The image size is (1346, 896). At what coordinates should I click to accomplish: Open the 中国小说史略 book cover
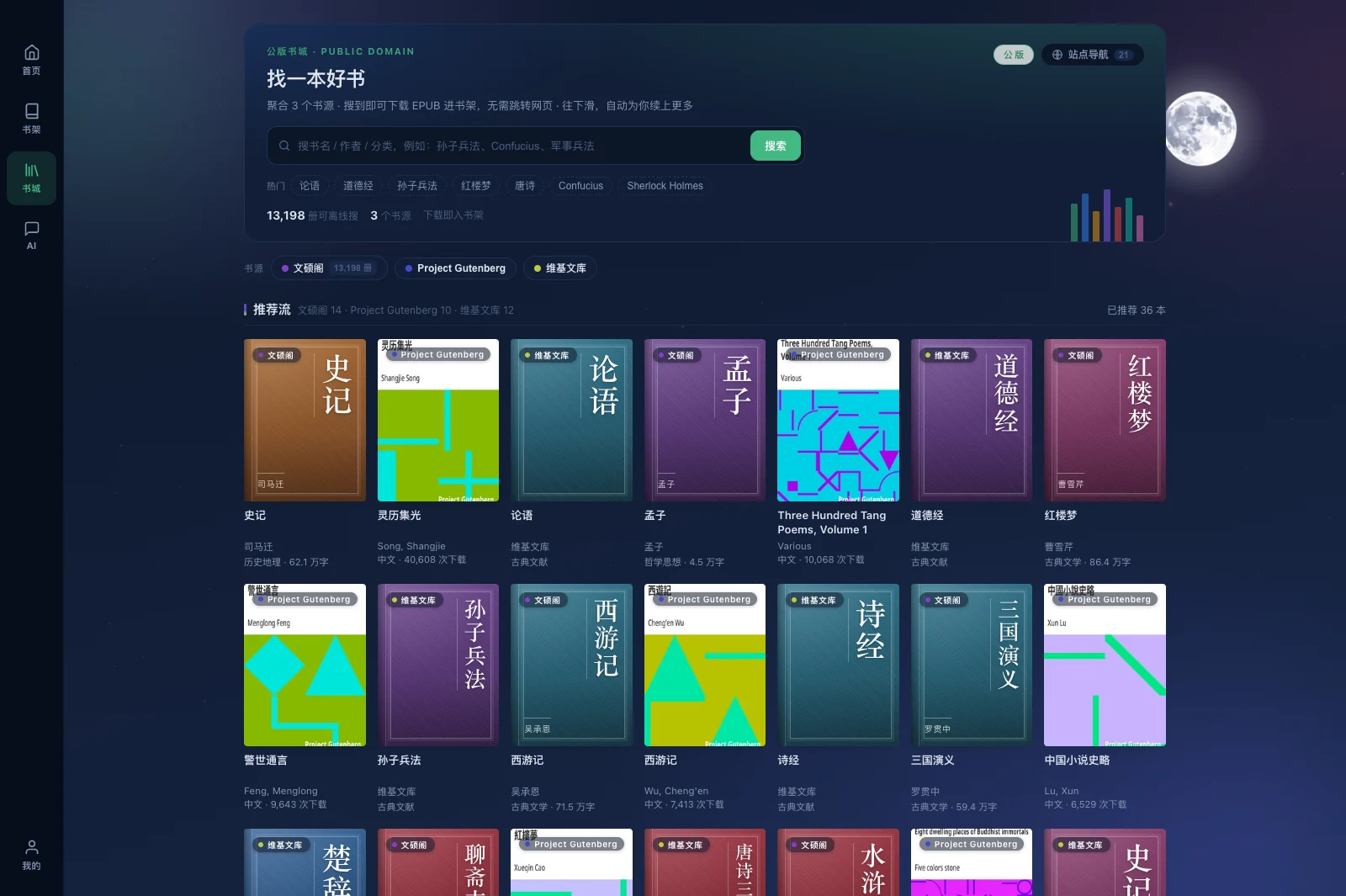[1105, 665]
